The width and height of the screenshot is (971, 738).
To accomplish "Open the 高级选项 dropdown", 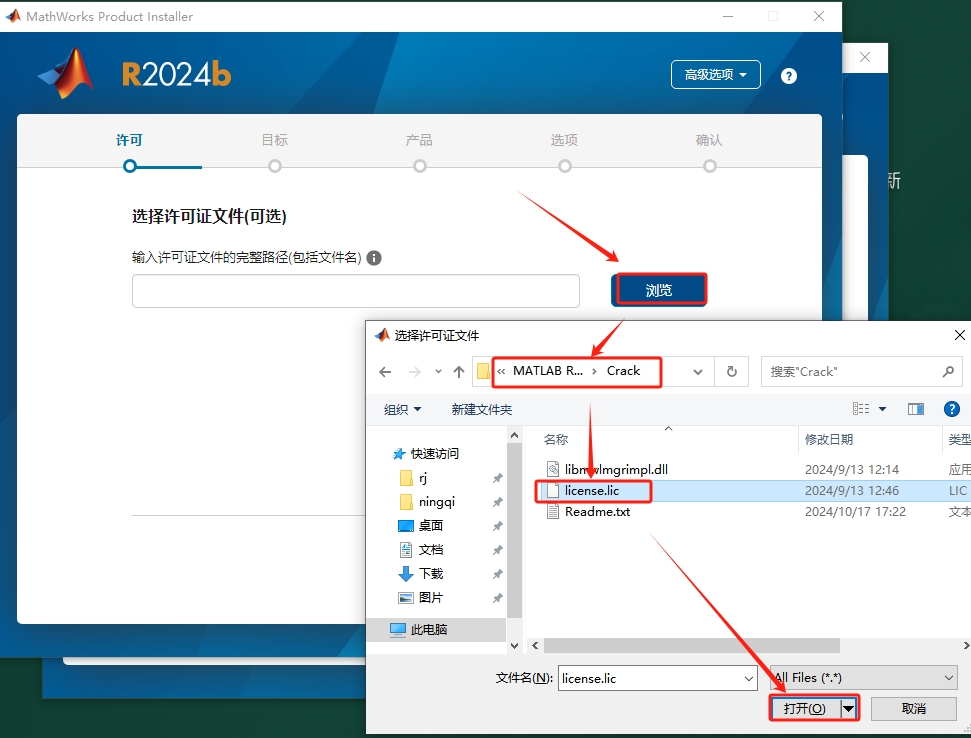I will coord(715,75).
